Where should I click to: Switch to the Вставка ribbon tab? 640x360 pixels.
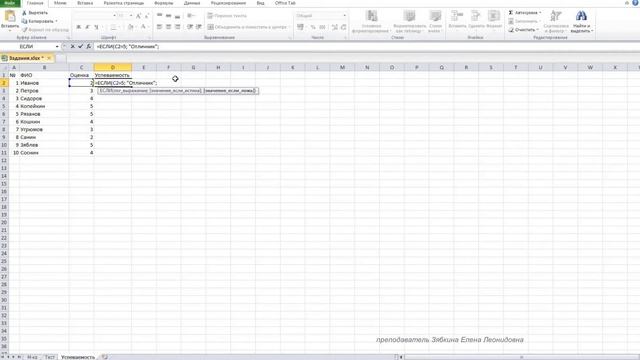(x=85, y=3)
